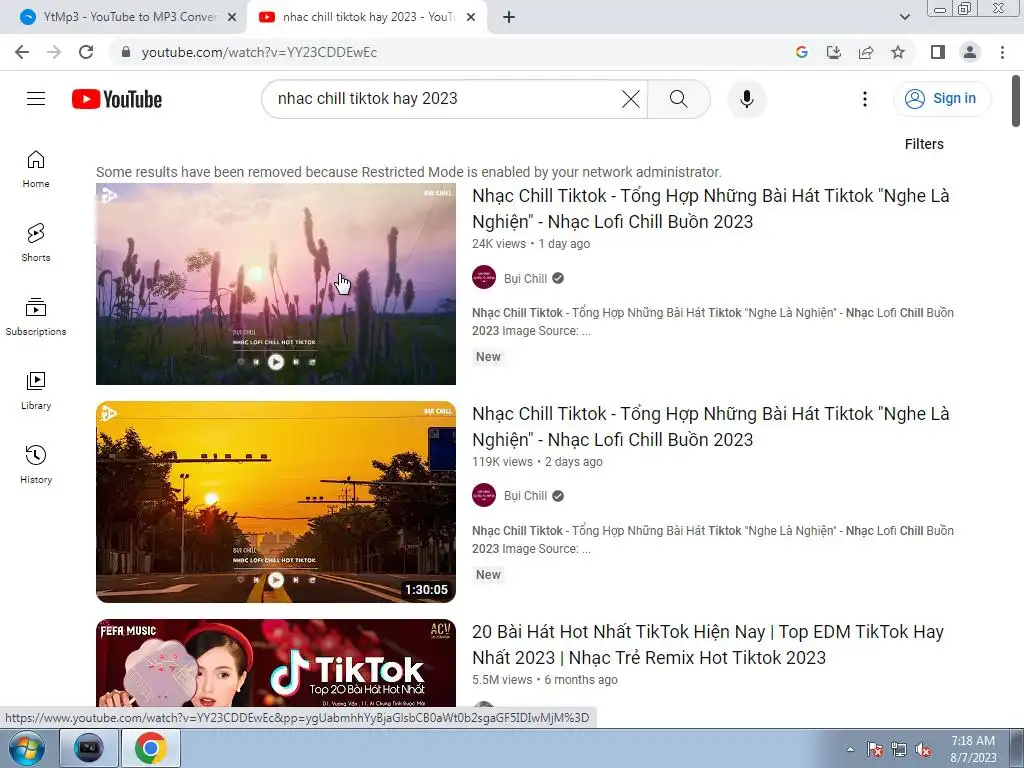Clear the search box with the X

pyautogui.click(x=630, y=99)
